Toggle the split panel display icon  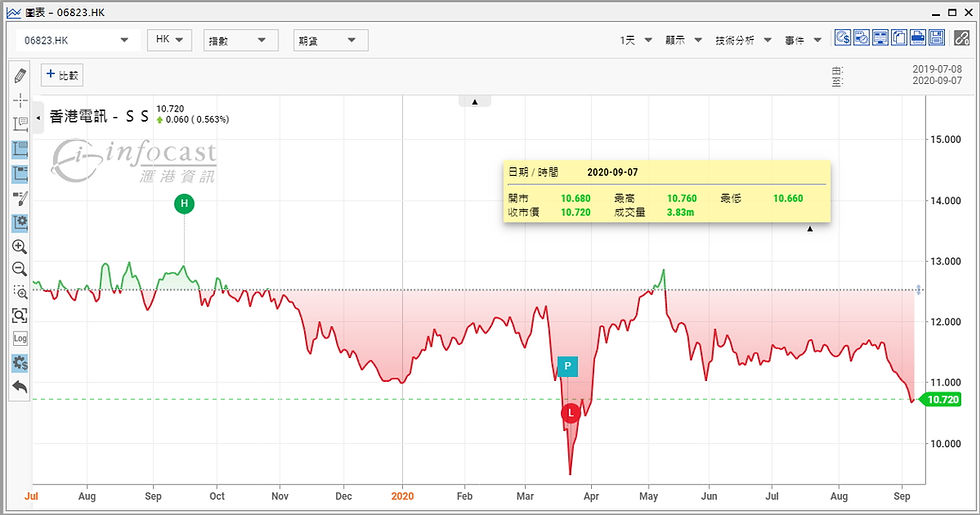click(880, 38)
